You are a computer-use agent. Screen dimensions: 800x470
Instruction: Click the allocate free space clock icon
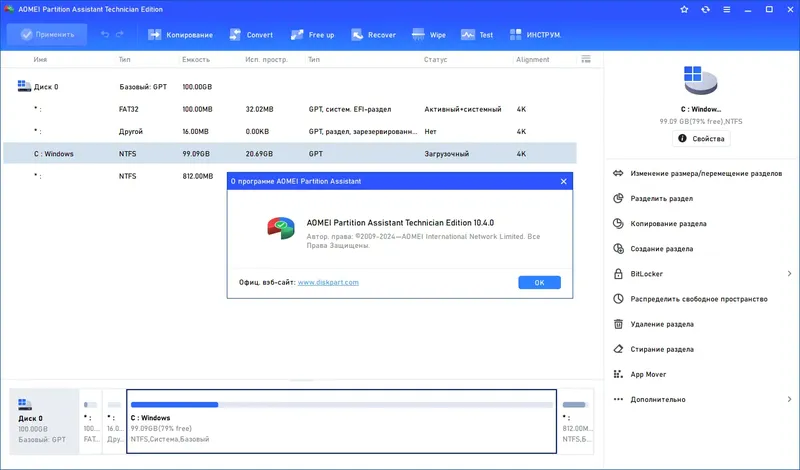(x=618, y=299)
